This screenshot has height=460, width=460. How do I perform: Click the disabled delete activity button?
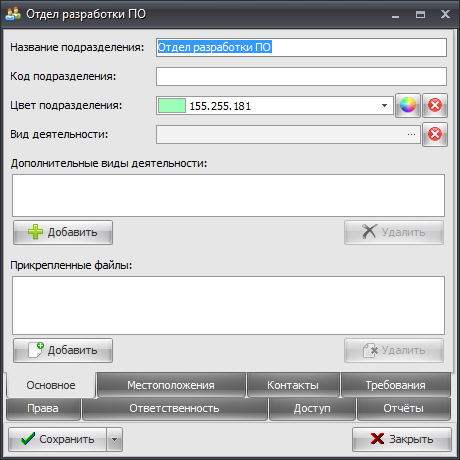[x=394, y=232]
